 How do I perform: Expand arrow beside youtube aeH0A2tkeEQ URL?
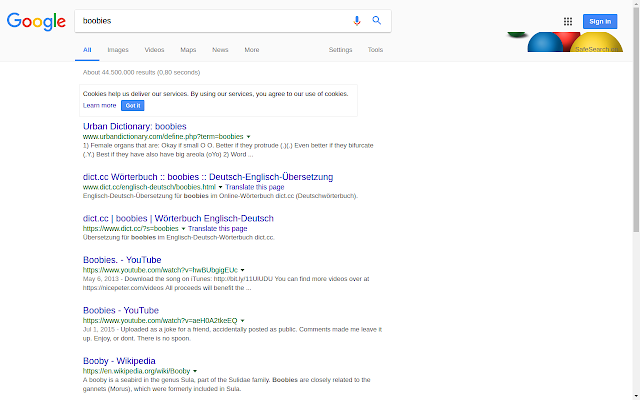coord(242,321)
